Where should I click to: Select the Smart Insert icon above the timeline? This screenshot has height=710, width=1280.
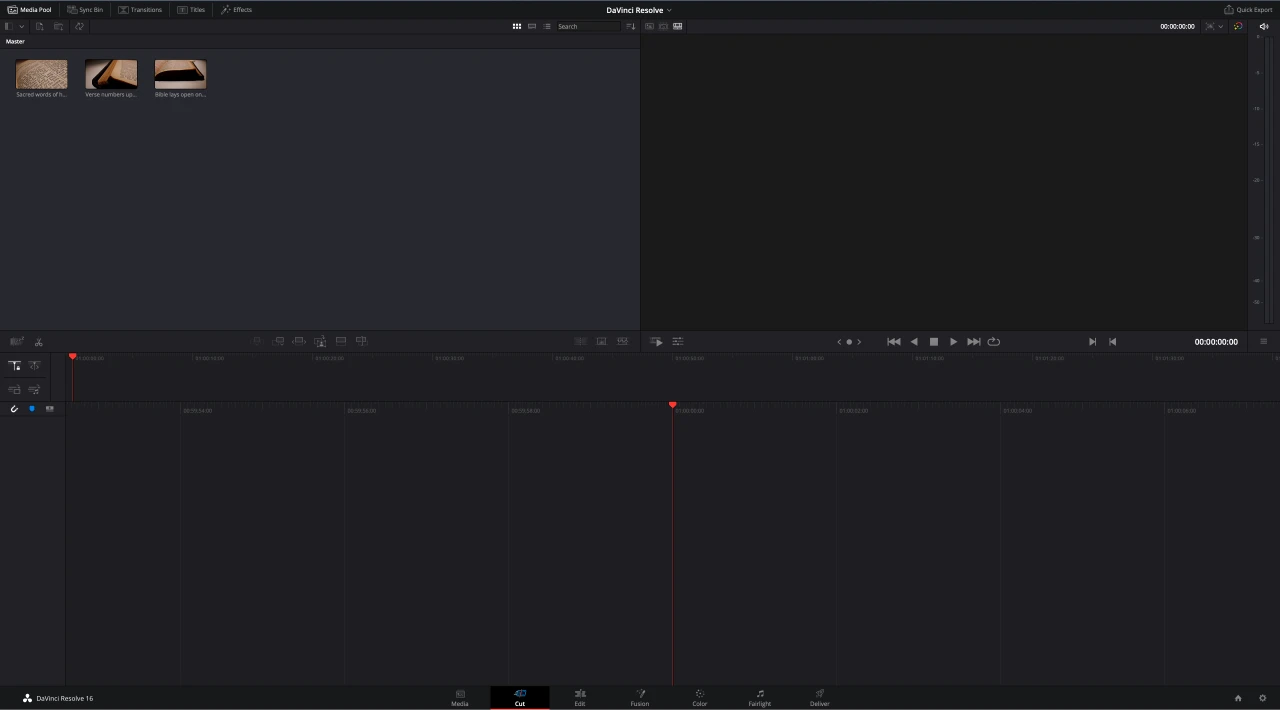pyautogui.click(x=257, y=340)
